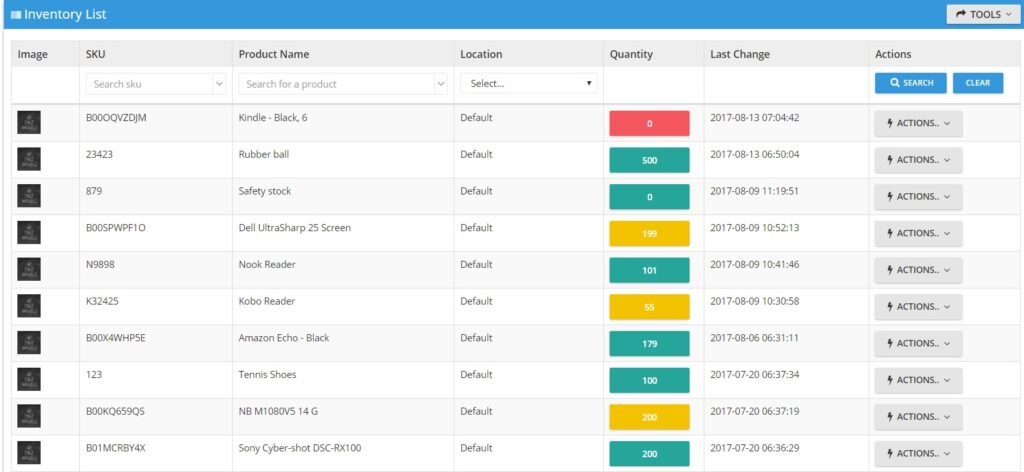This screenshot has width=1024, height=472.
Task: Click product thumbnail for Dell UltraSharp row
Action: pyautogui.click(x=29, y=232)
